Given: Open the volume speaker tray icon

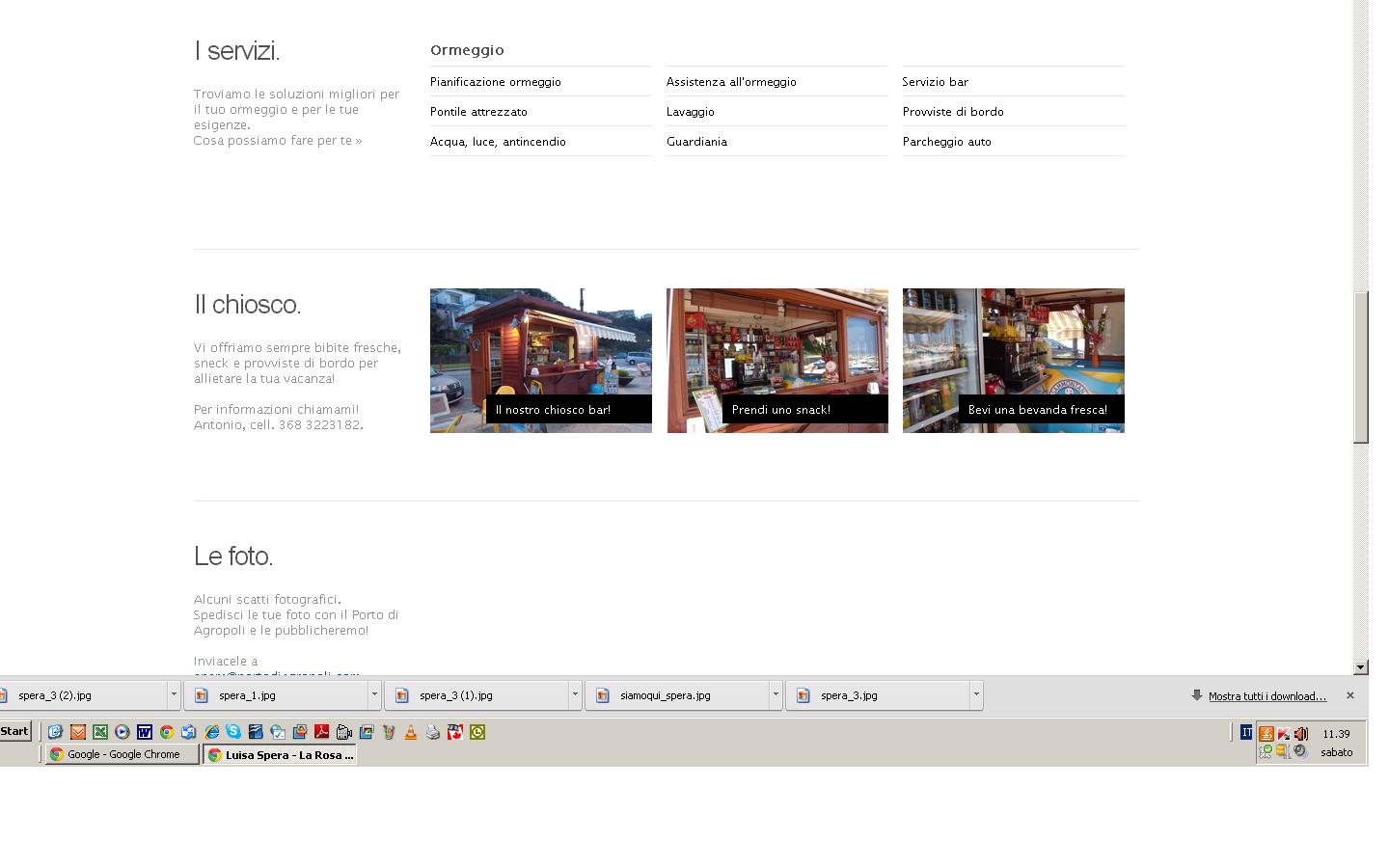Looking at the screenshot, I should pyautogui.click(x=1301, y=733).
